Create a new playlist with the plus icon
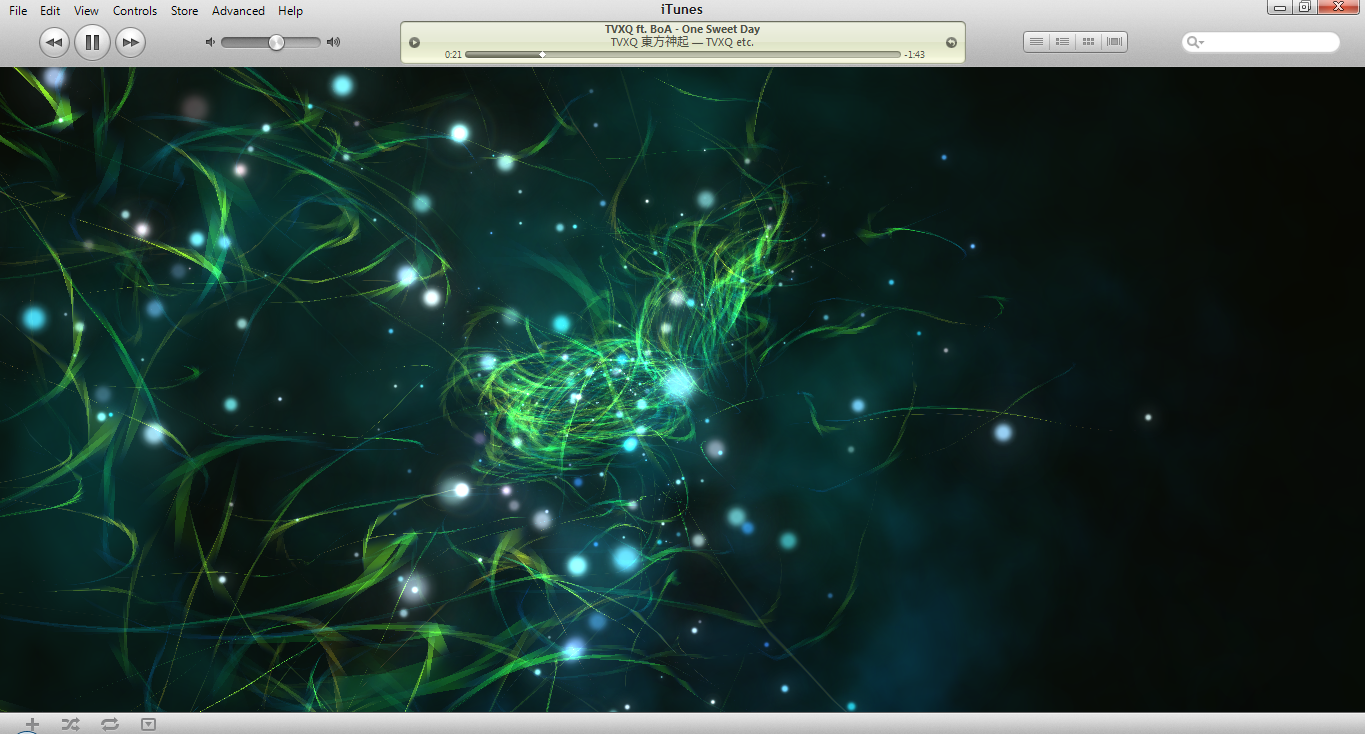Screen dimensions: 1365x734 (32, 723)
